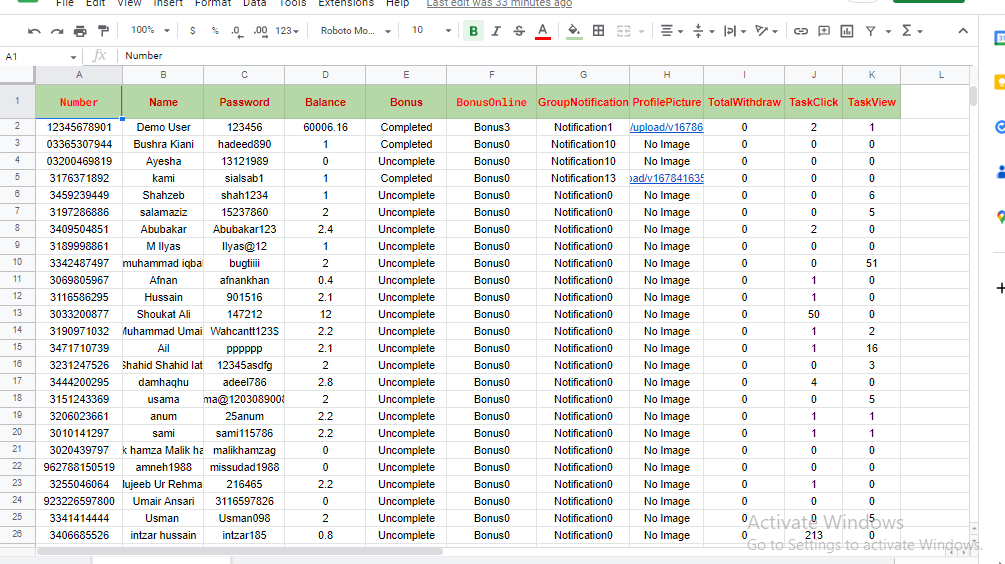This screenshot has height=564, width=1005.
Task: Open the last edit history link
Action: 499,4
